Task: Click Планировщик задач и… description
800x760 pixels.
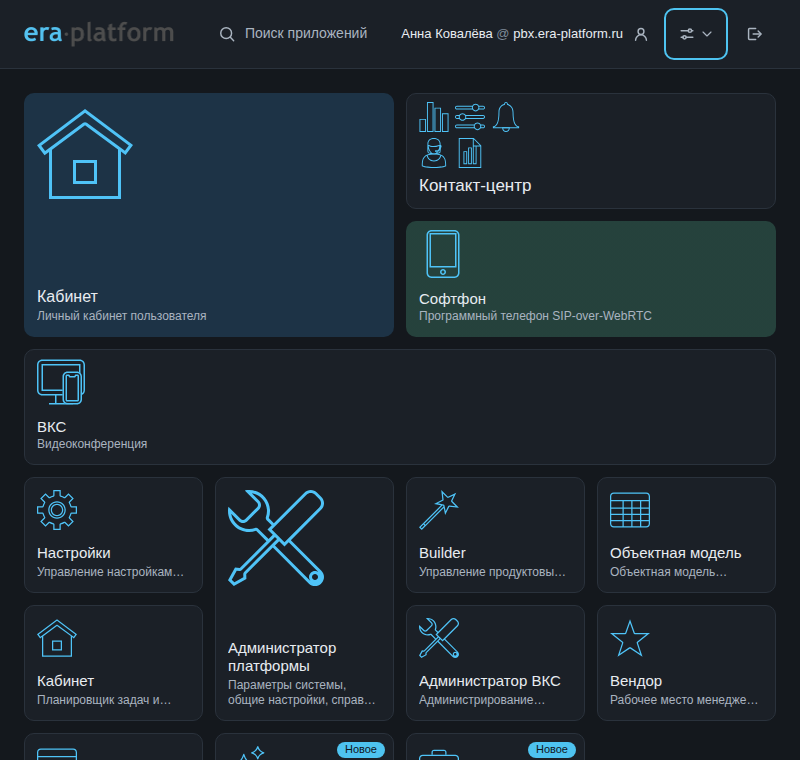Action: click(104, 700)
